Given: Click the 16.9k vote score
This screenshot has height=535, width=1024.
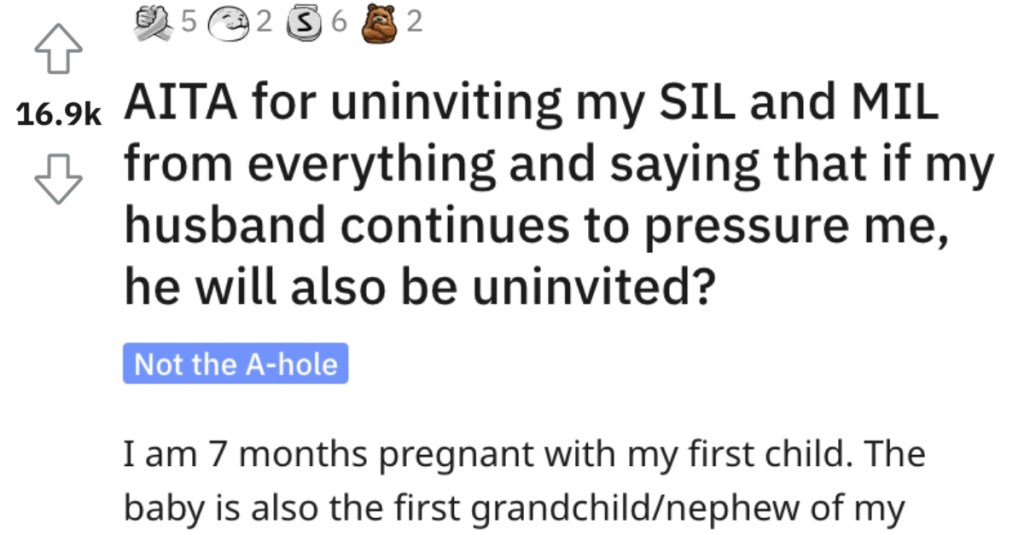Looking at the screenshot, I should click(59, 115).
